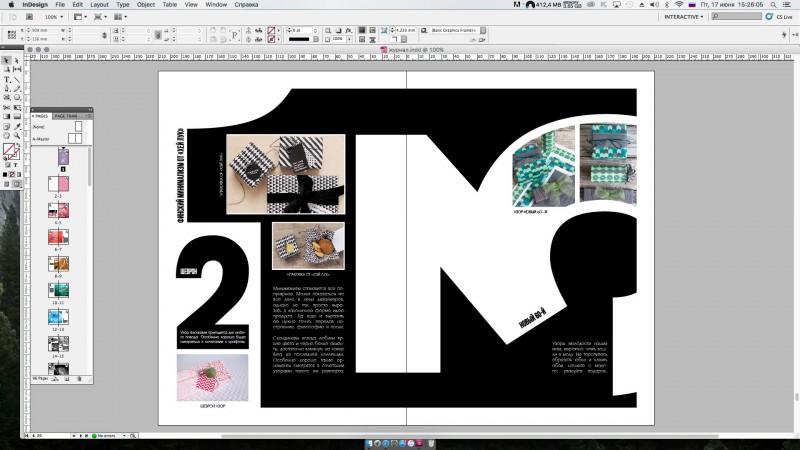Select the Hand tool
Screen dimensions: 800x450
tap(7, 135)
